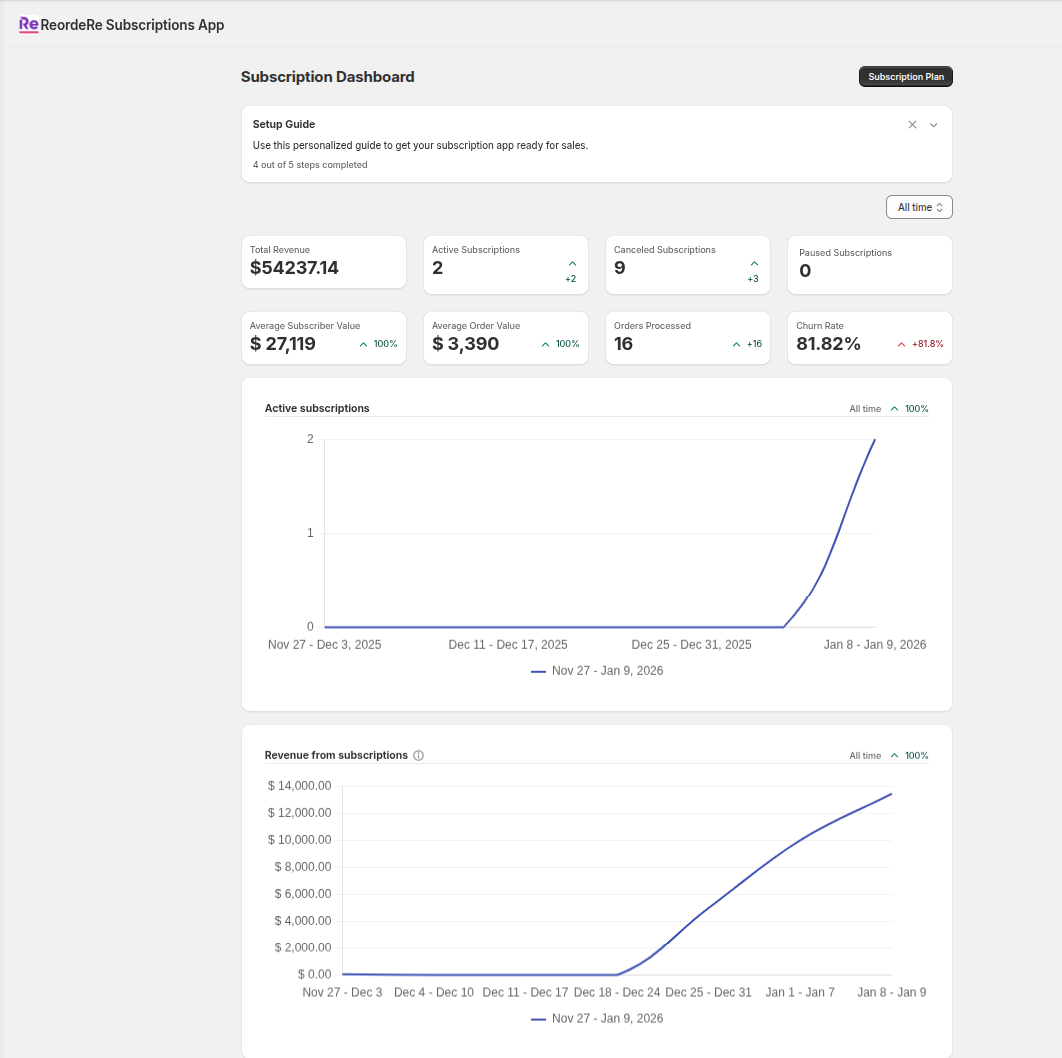Click the Orders Processed trend arrow icon
The height and width of the screenshot is (1058, 1062).
737,344
